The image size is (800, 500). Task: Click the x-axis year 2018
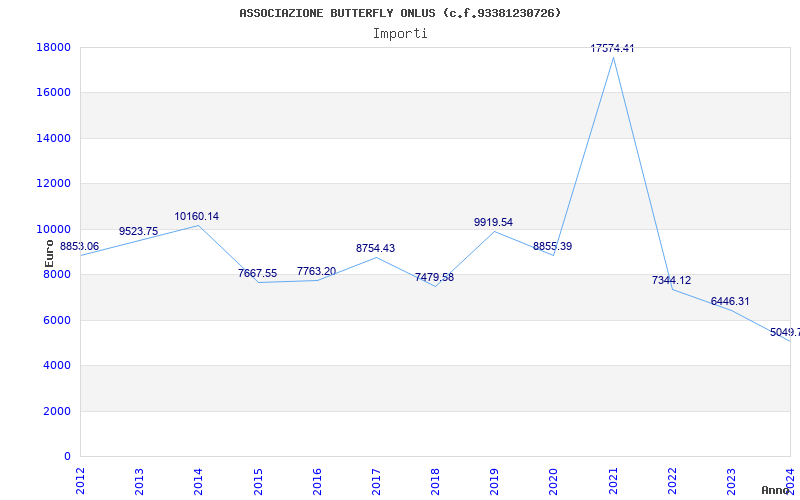(x=435, y=481)
